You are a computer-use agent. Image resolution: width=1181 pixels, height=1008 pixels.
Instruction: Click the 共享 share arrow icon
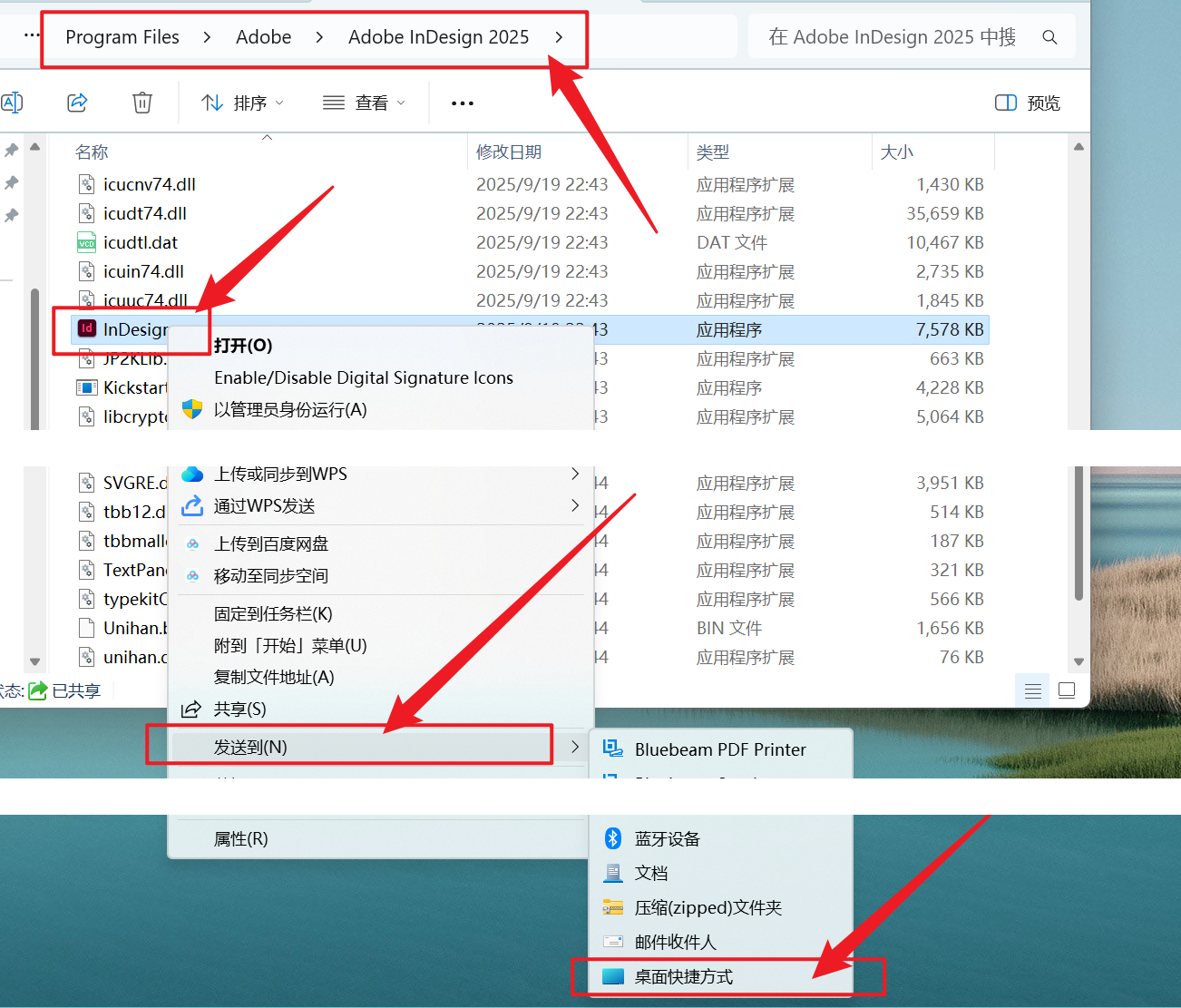click(x=191, y=710)
